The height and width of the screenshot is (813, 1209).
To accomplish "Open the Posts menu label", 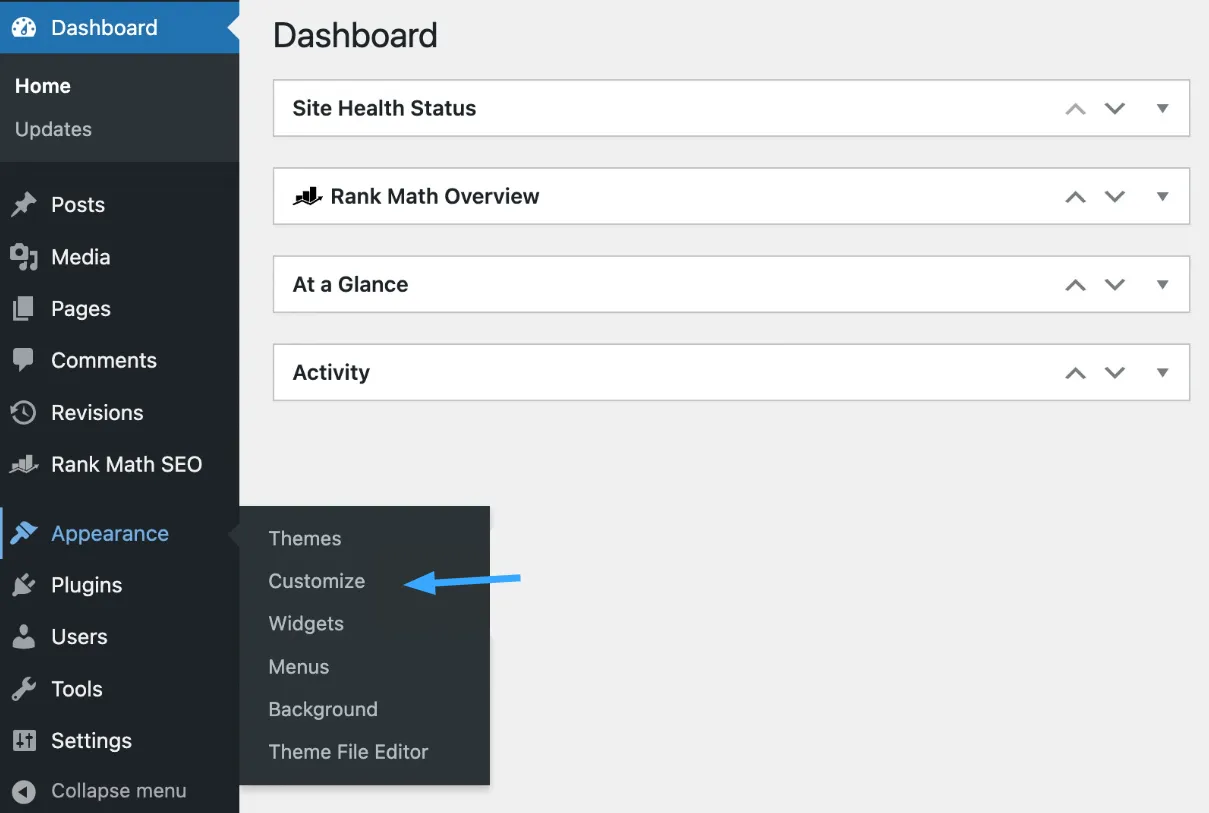I will [78, 205].
